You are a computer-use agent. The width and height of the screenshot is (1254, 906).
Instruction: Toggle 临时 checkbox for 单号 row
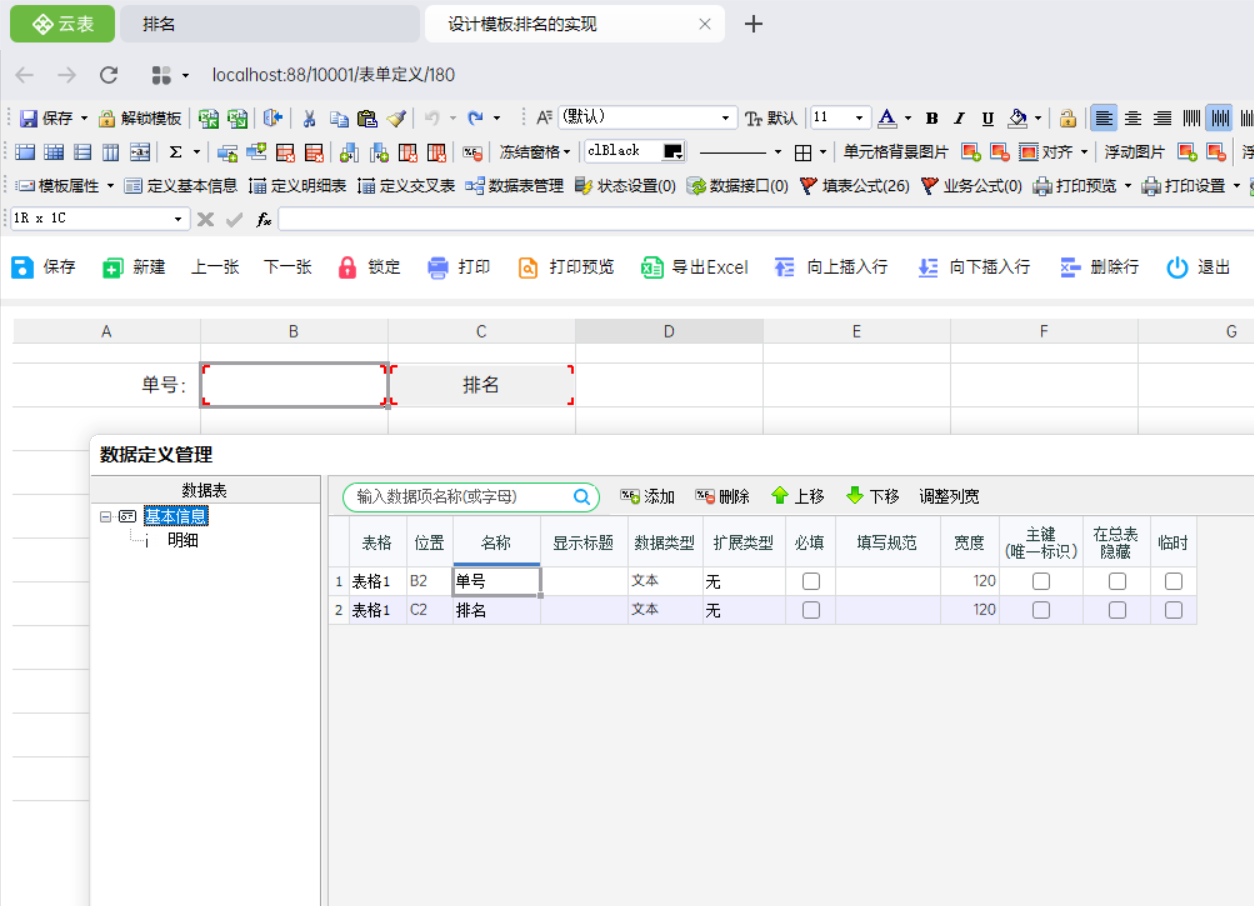click(1173, 581)
